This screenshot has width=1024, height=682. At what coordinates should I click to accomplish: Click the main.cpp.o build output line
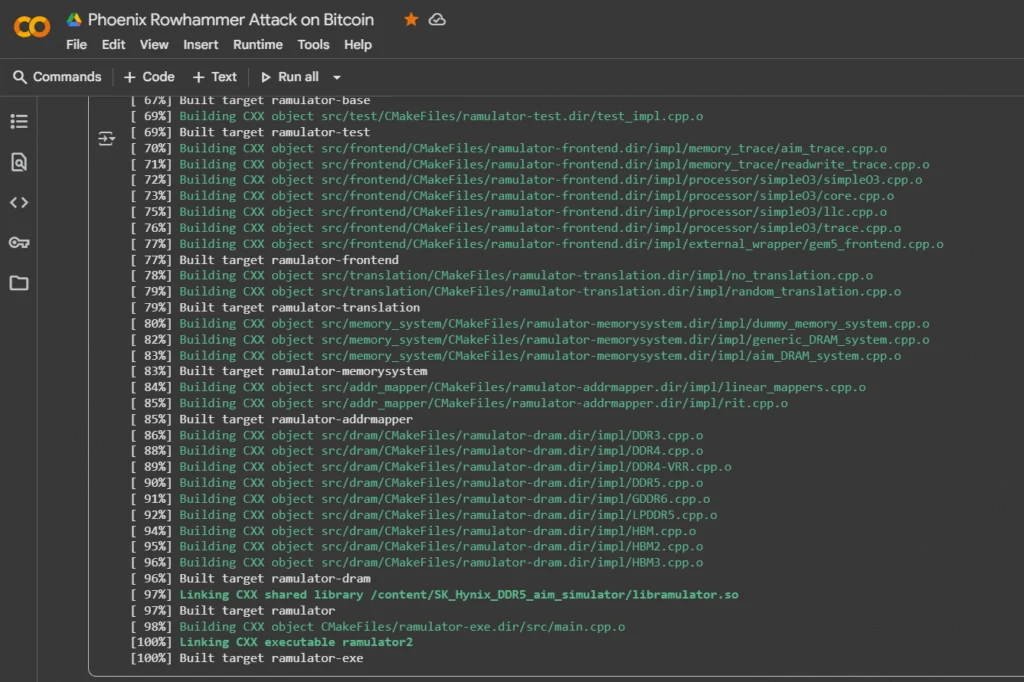click(x=377, y=627)
